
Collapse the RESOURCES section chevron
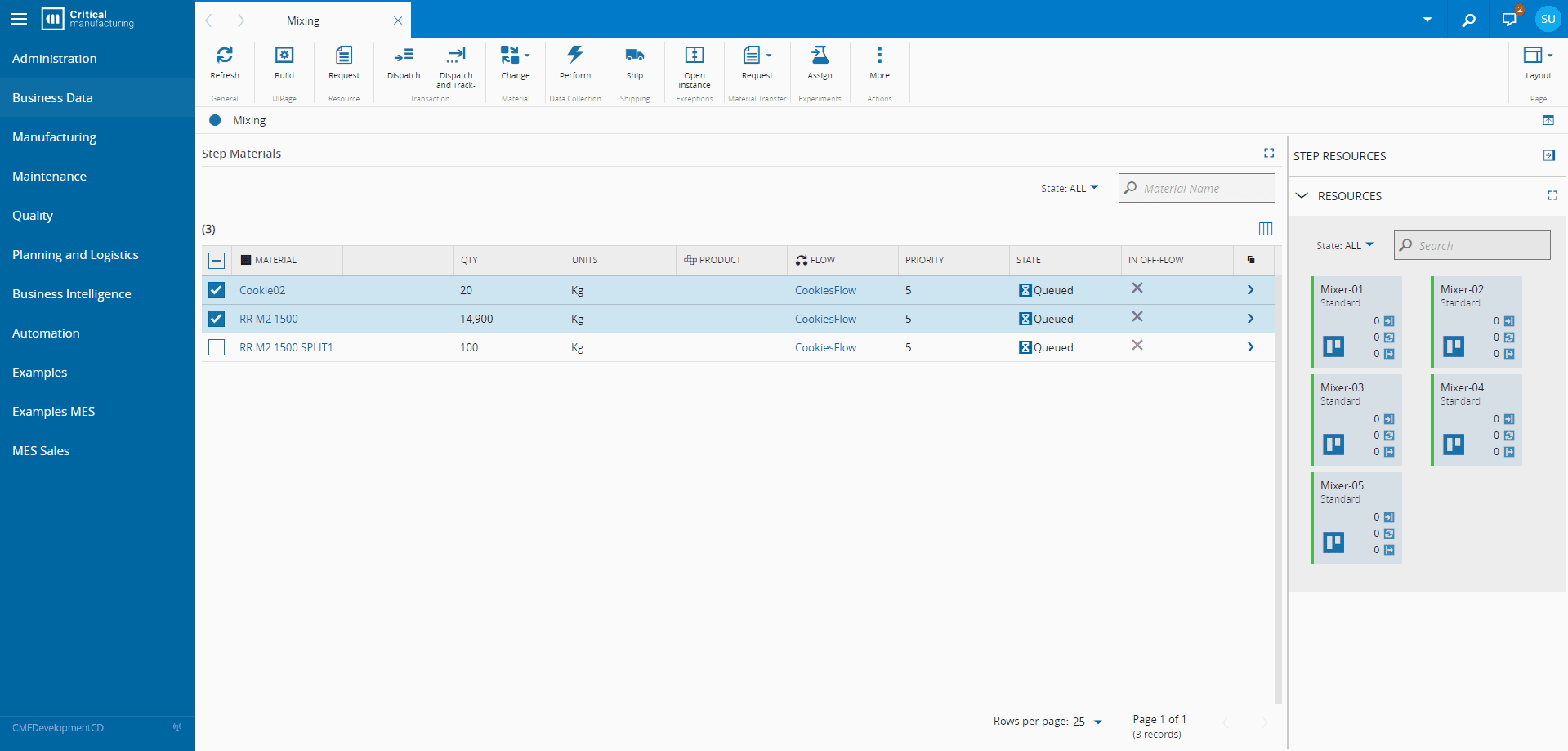[x=1302, y=196]
